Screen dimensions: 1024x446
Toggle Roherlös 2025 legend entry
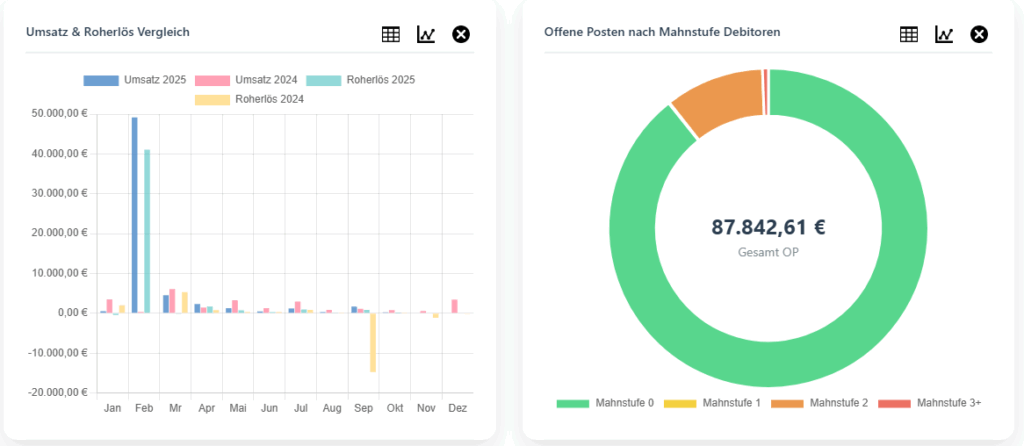click(x=360, y=80)
